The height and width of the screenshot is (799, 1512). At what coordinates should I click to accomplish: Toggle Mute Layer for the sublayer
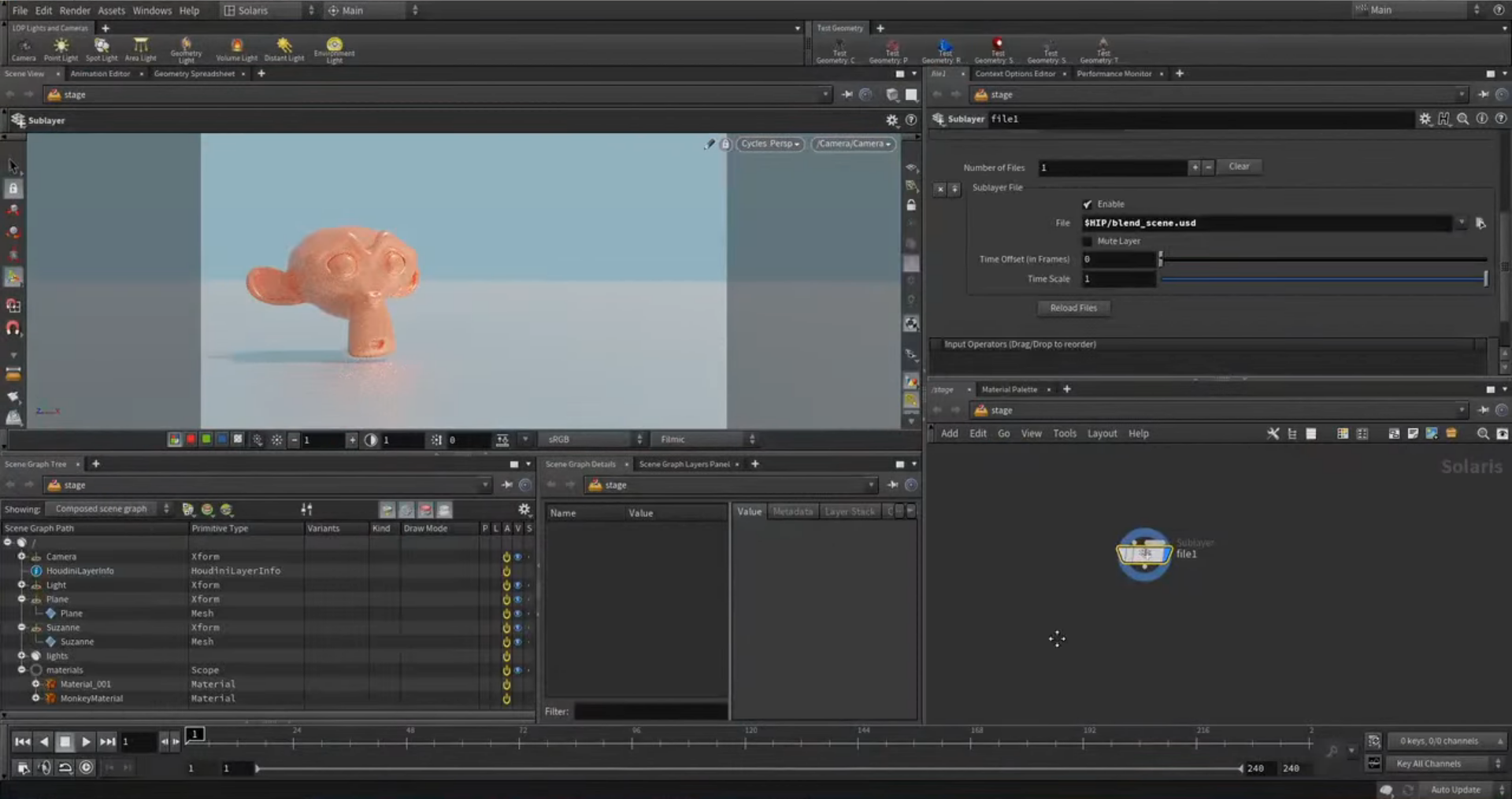pos(1088,241)
